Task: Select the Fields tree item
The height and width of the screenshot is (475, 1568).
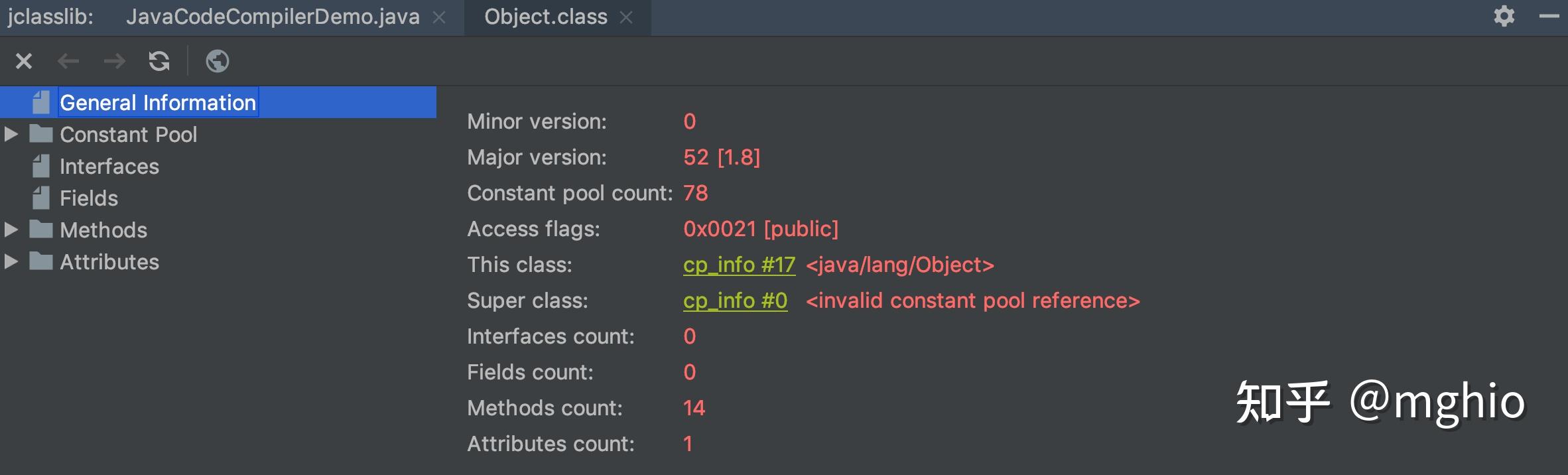Action: click(89, 198)
